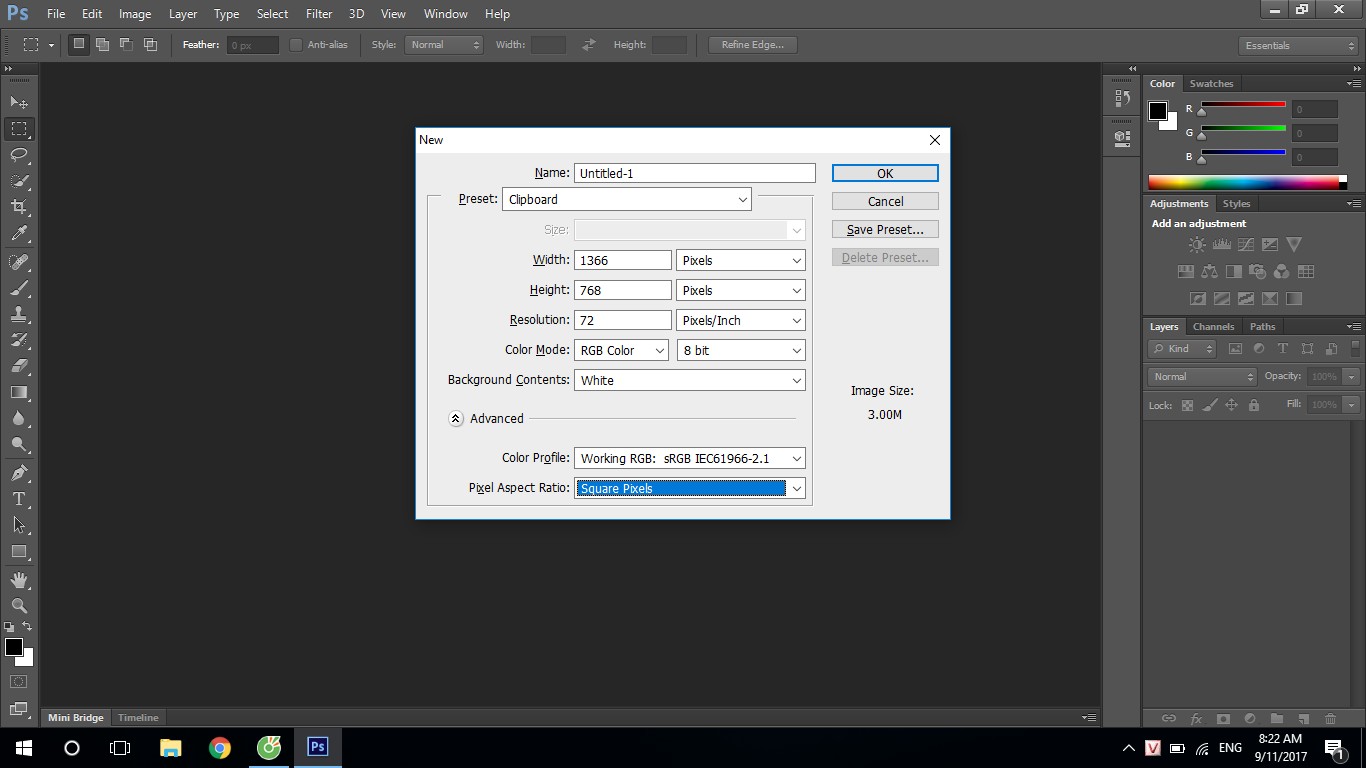Select the Pen tool
Screen dimensions: 1366x768
pyautogui.click(x=19, y=472)
